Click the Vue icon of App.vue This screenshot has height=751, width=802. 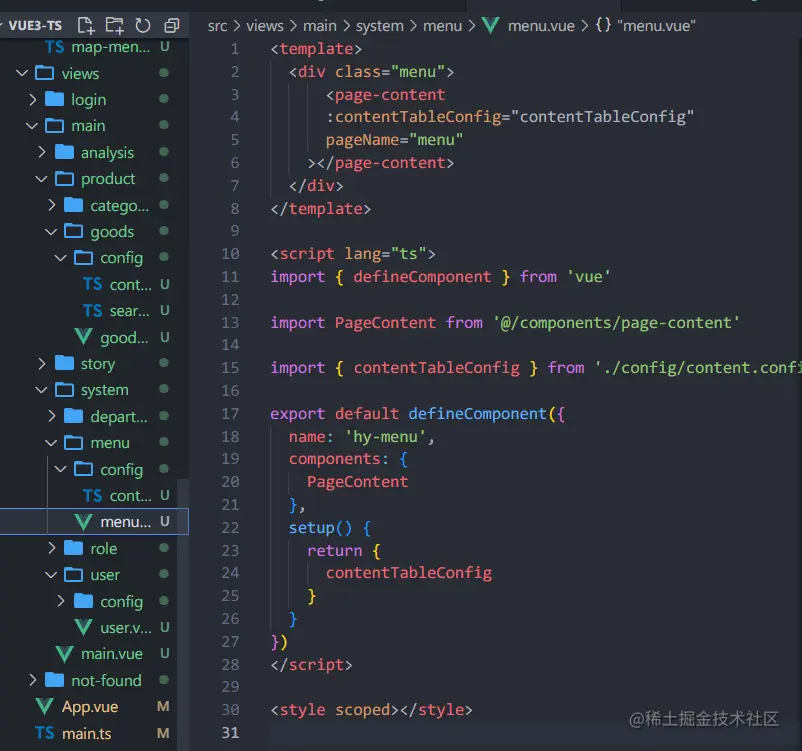click(44, 706)
